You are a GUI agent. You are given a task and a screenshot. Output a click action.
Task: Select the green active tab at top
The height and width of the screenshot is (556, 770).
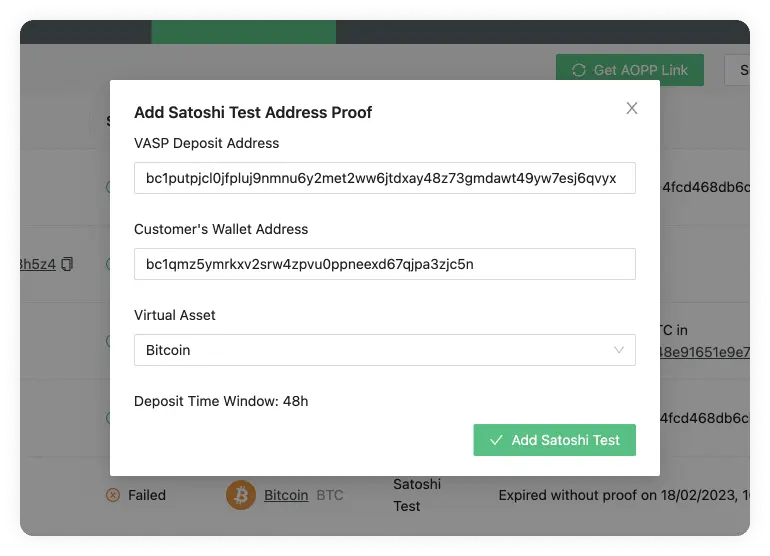pos(244,32)
